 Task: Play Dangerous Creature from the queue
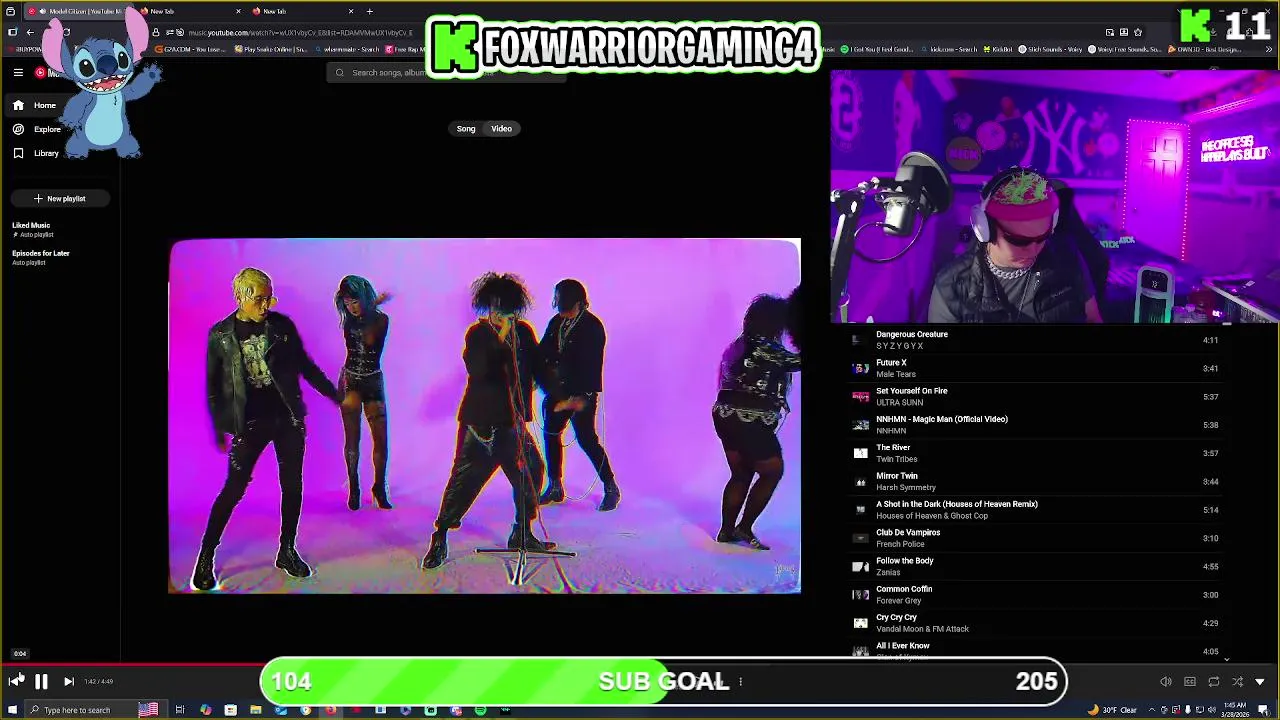pos(1035,340)
